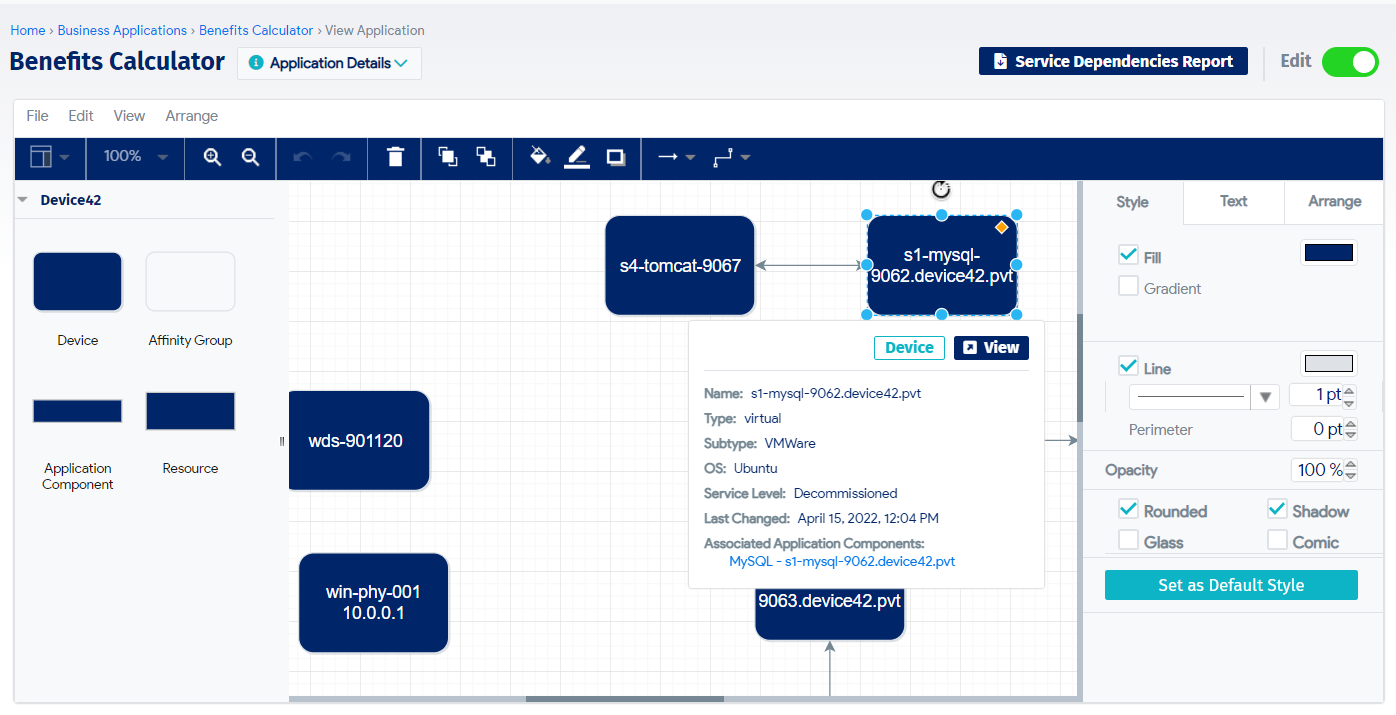The image size is (1396, 715).
Task: Turn off the Edit toggle switch
Action: pyautogui.click(x=1349, y=62)
